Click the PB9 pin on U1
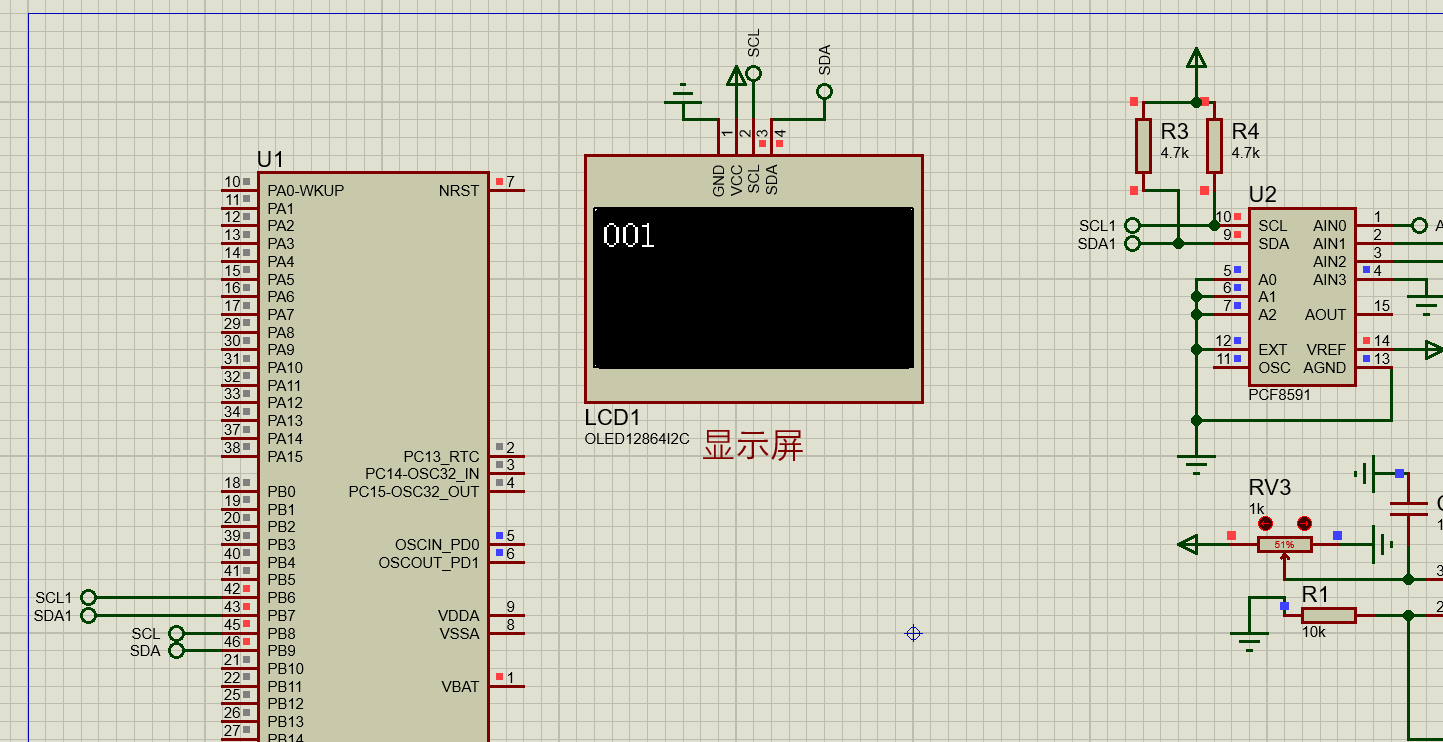Image resolution: width=1443 pixels, height=742 pixels. coord(281,651)
